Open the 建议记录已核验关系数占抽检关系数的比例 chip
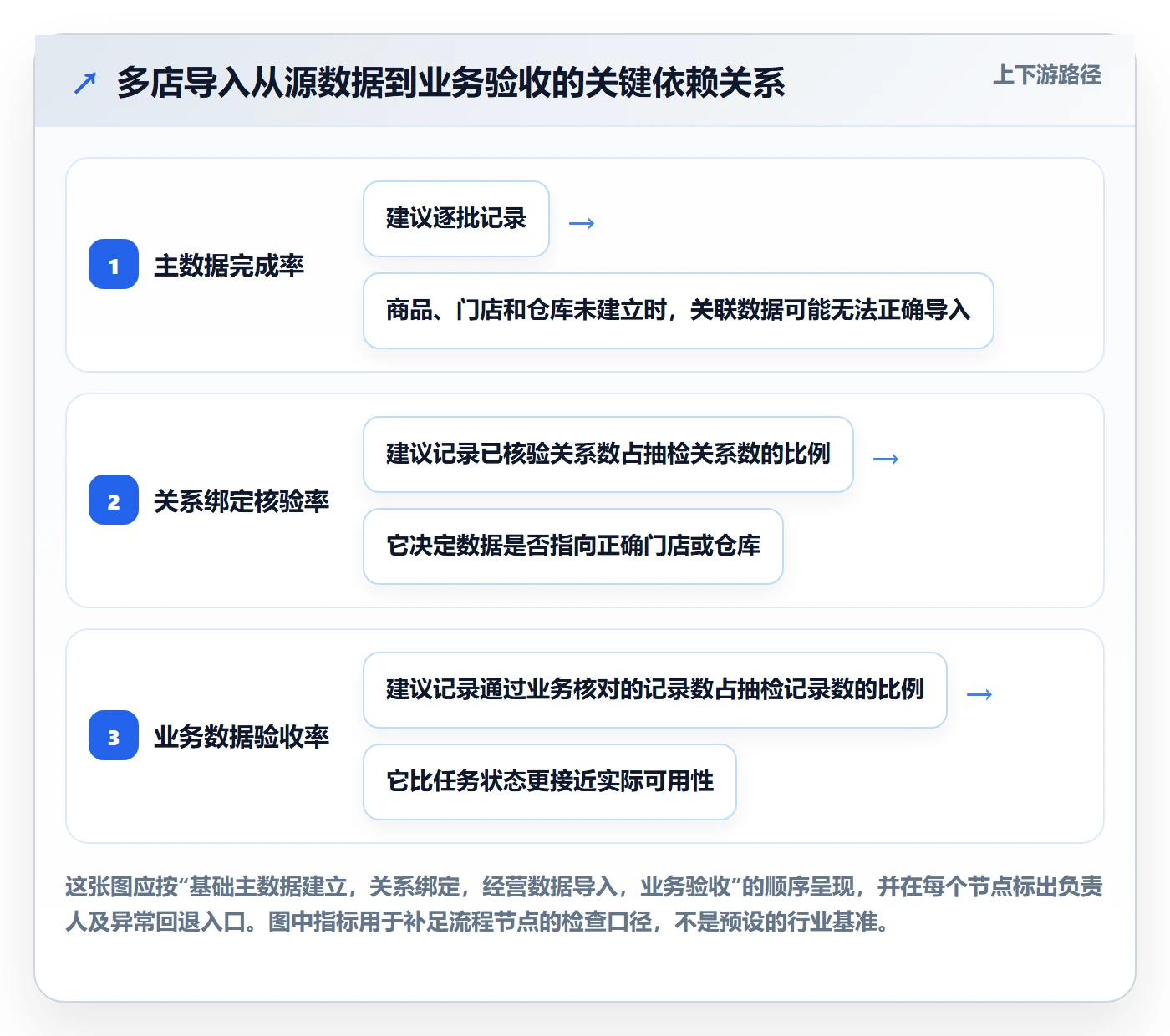The width and height of the screenshot is (1170, 1036). (x=608, y=455)
